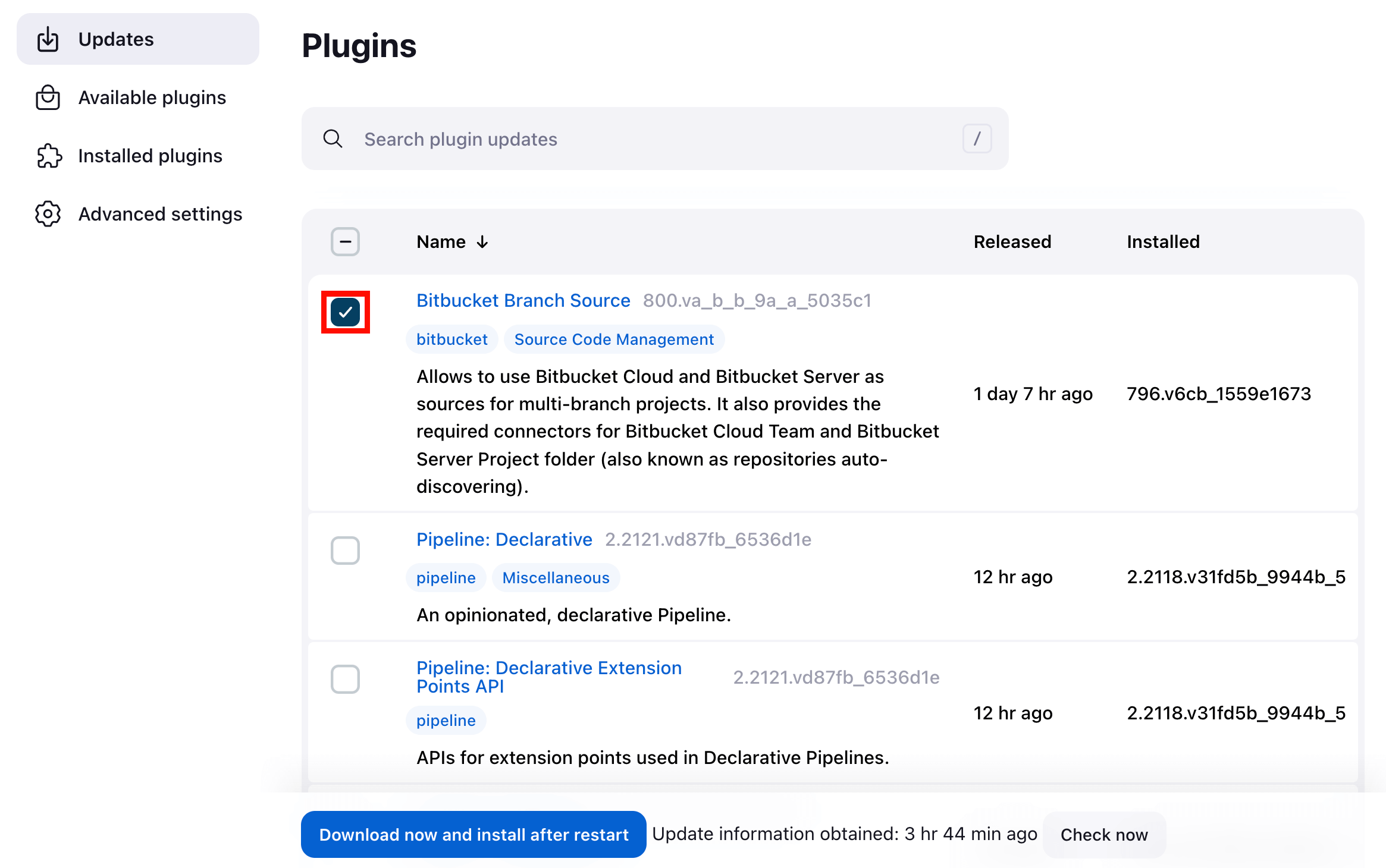
Task: Click the select-all checkbox in table header
Action: 345,241
